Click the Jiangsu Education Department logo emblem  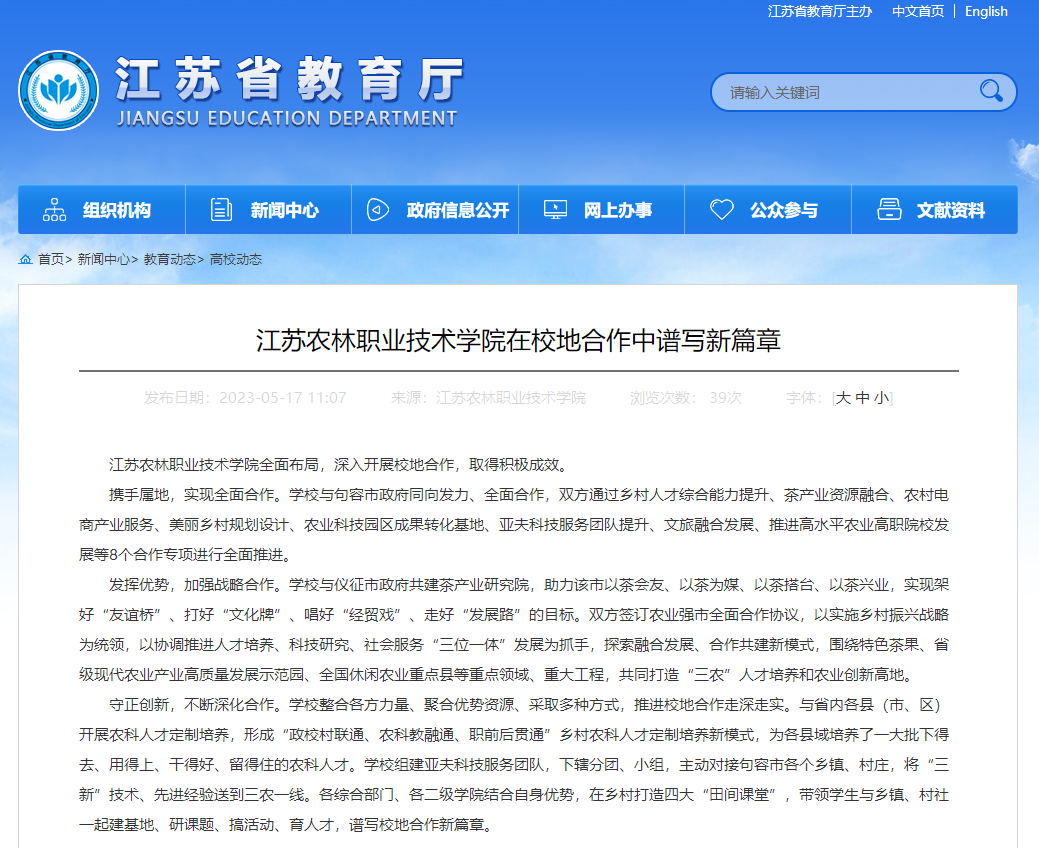tap(58, 91)
